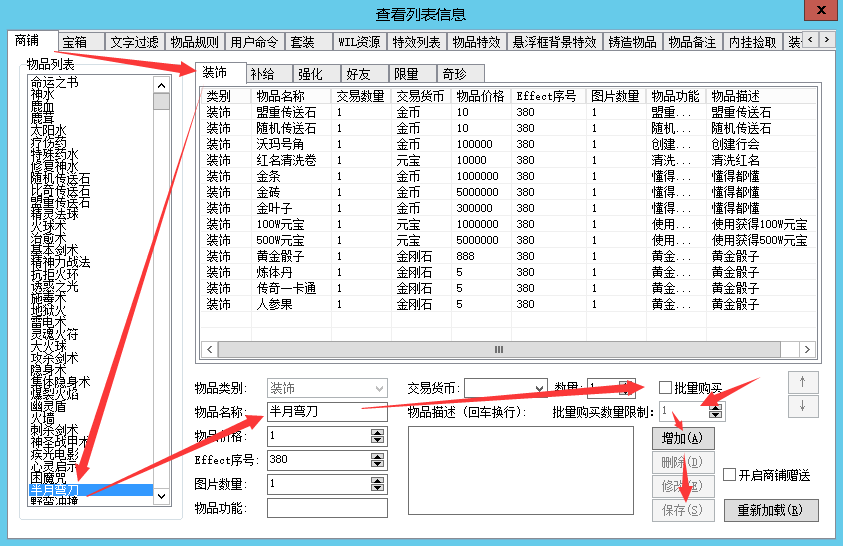This screenshot has width=843, height=546.
Task: Toggle the 开启商铺赠送 checkbox
Action: tap(729, 474)
